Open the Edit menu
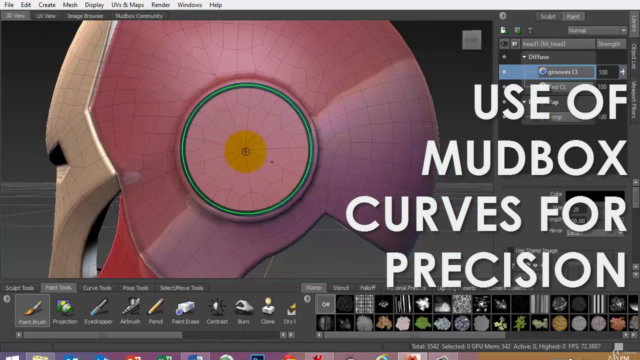640x360 pixels. (x=26, y=5)
